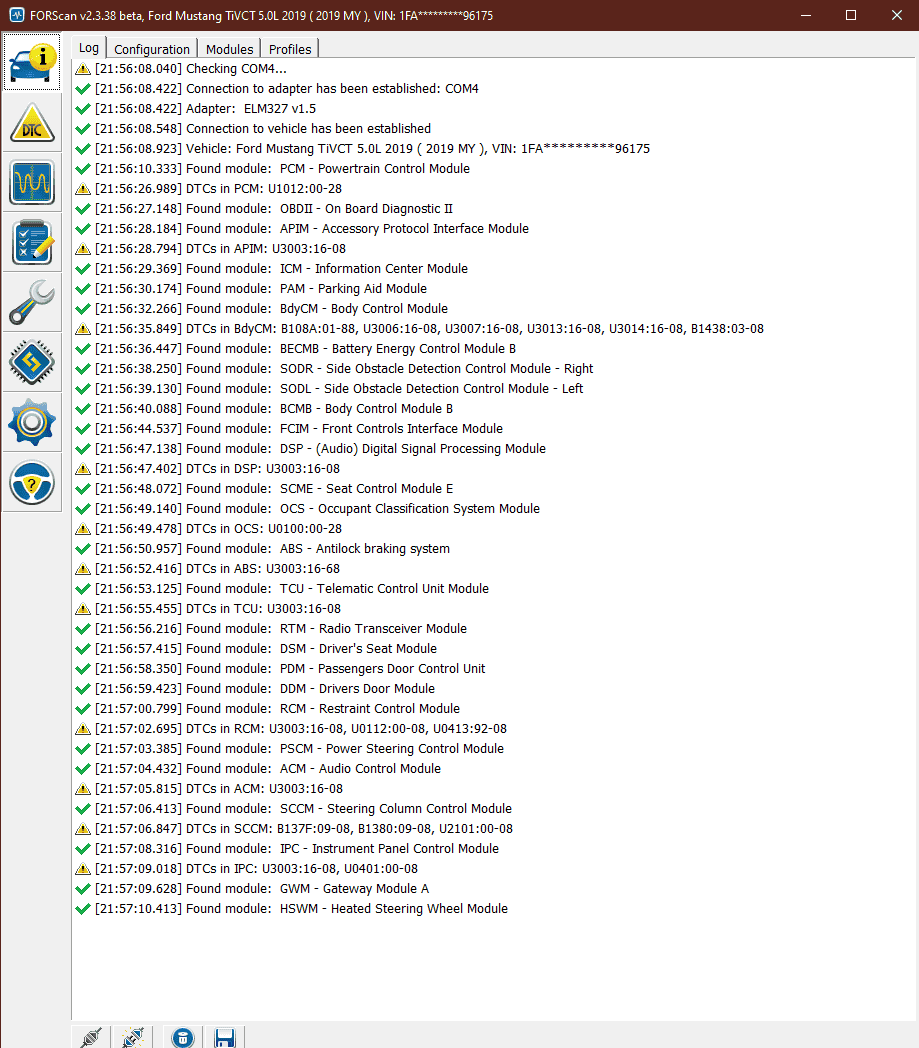This screenshot has width=919, height=1048.
Task: Open the oscilloscope live data section
Action: 32,182
